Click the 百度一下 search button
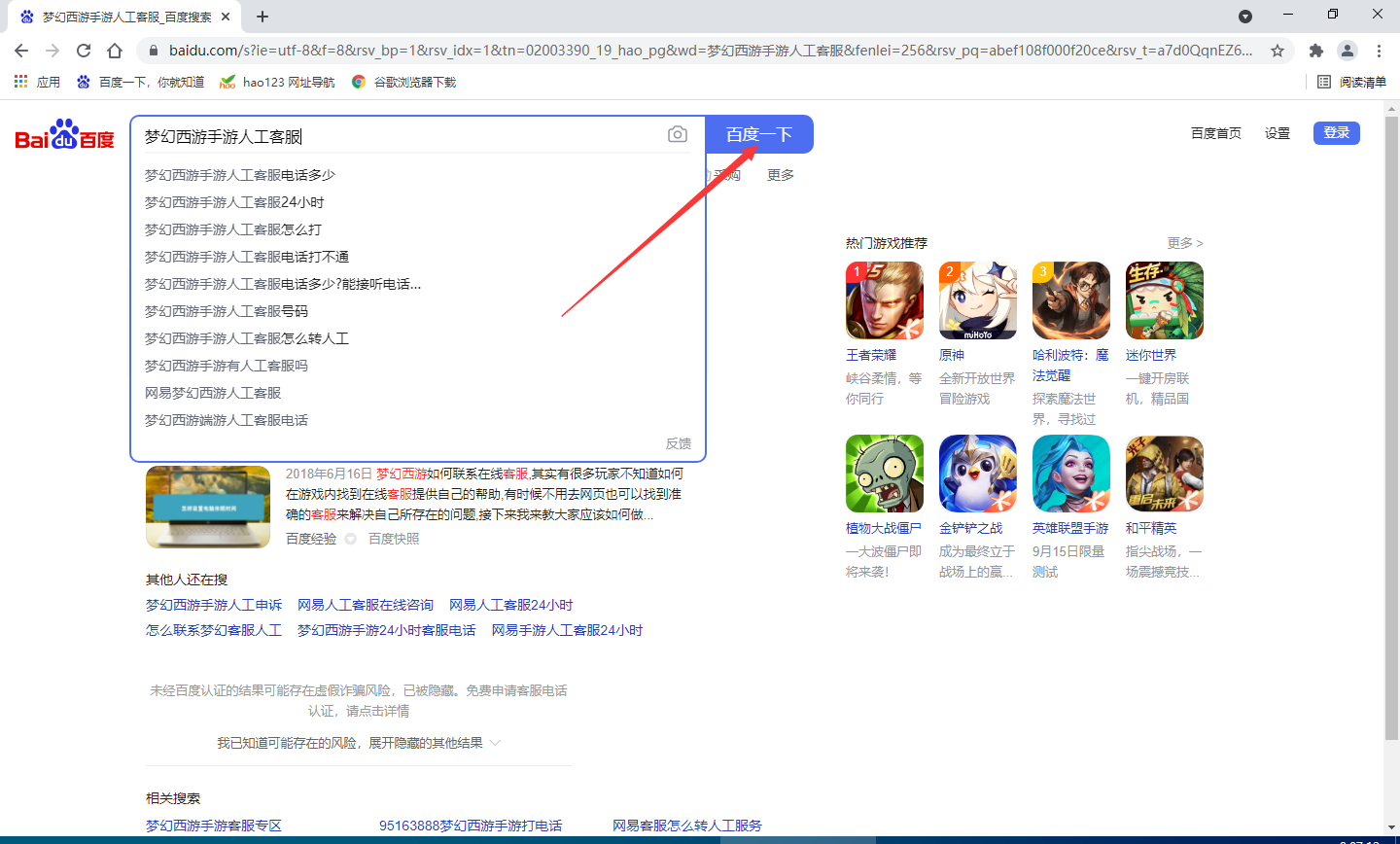The height and width of the screenshot is (844, 1400). 759,134
